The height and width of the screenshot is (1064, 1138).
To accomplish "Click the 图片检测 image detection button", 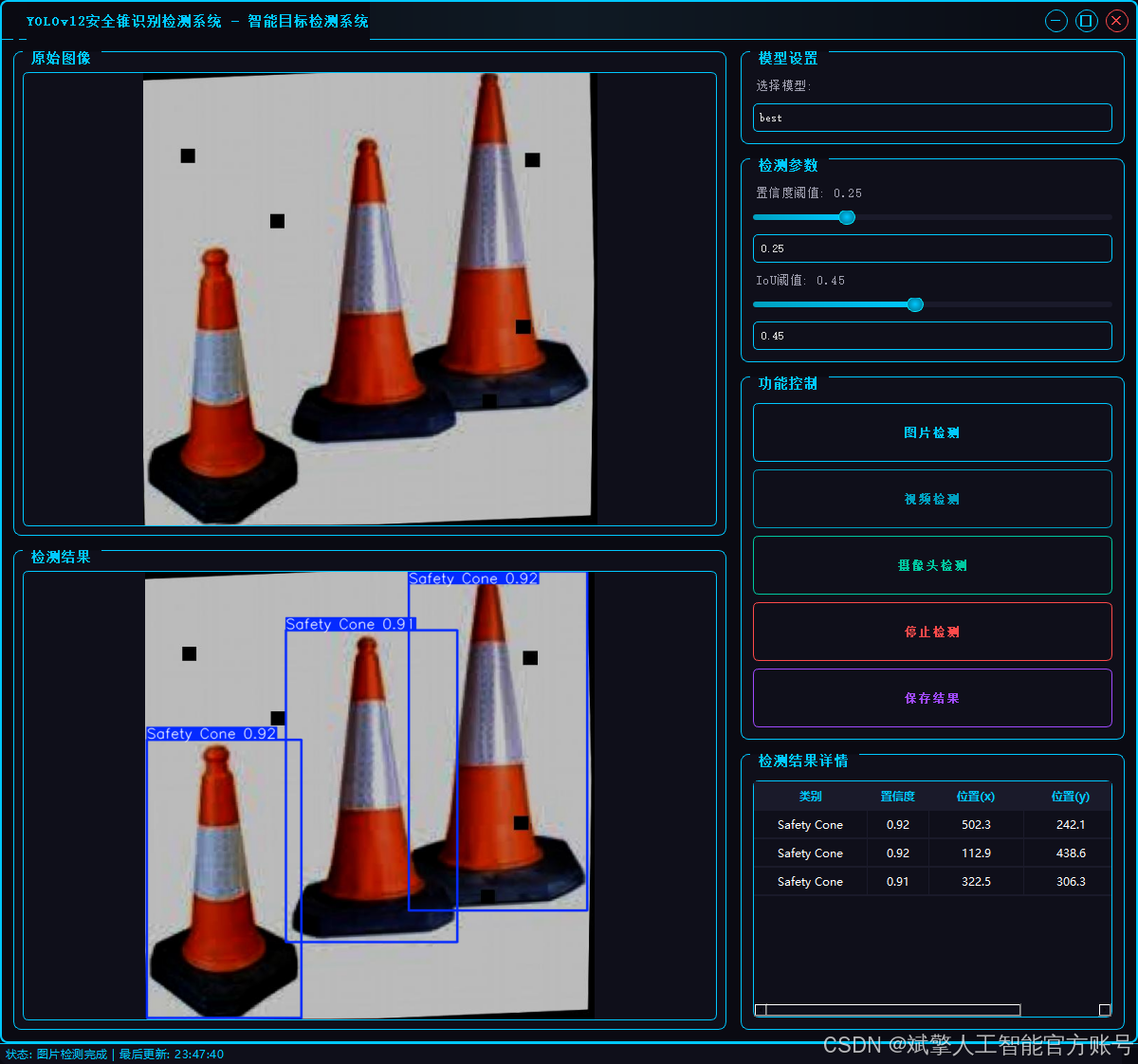I will coord(932,432).
